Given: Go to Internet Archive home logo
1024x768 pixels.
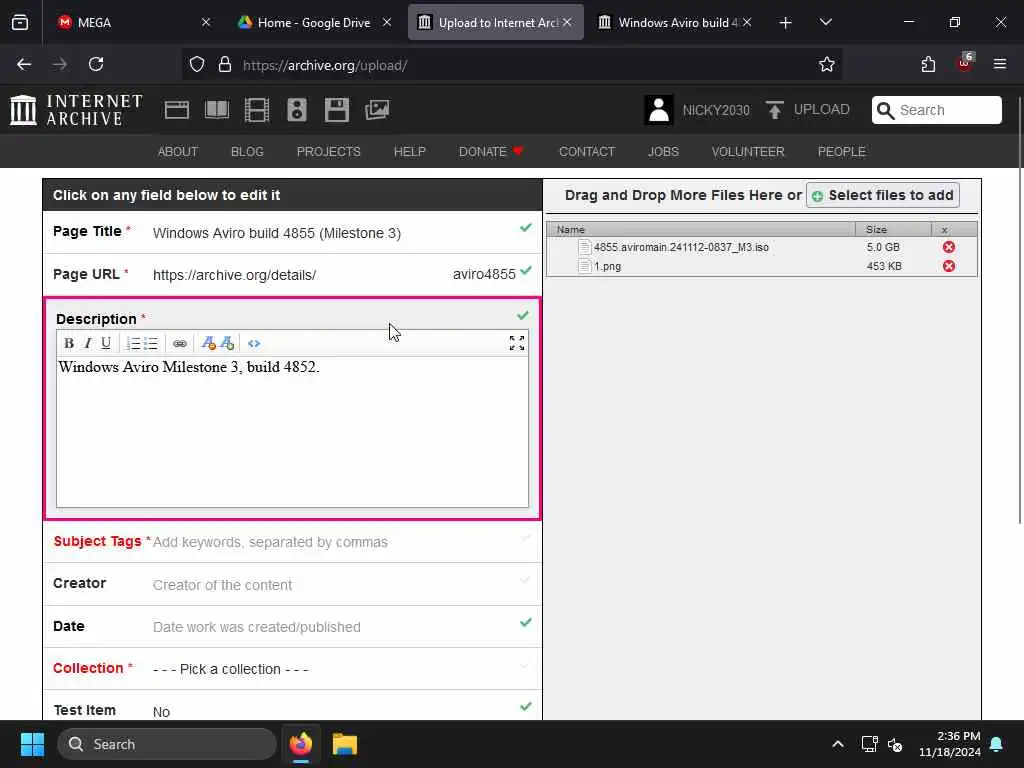Looking at the screenshot, I should pos(76,110).
